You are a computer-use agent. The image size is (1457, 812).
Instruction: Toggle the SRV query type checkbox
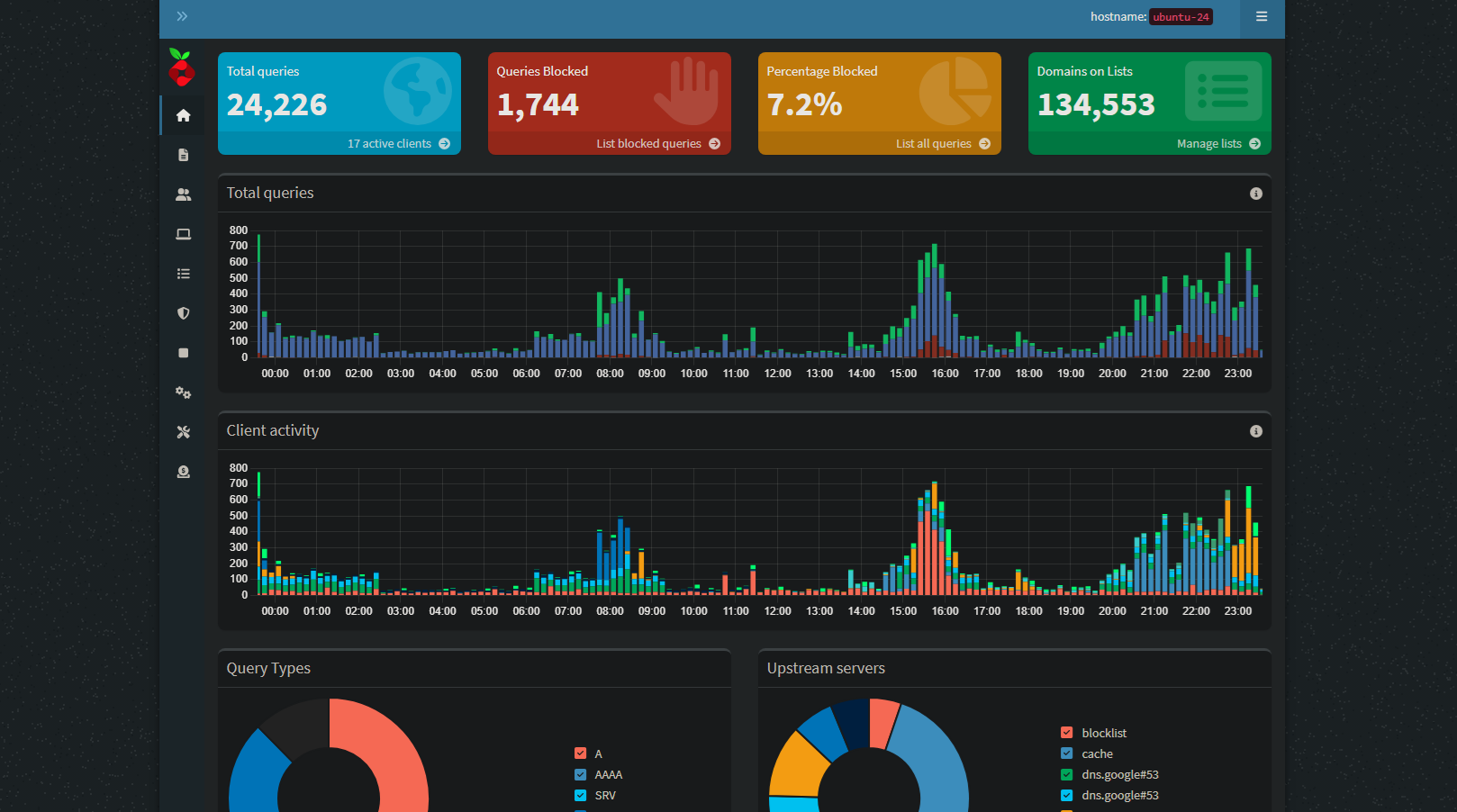pos(580,795)
